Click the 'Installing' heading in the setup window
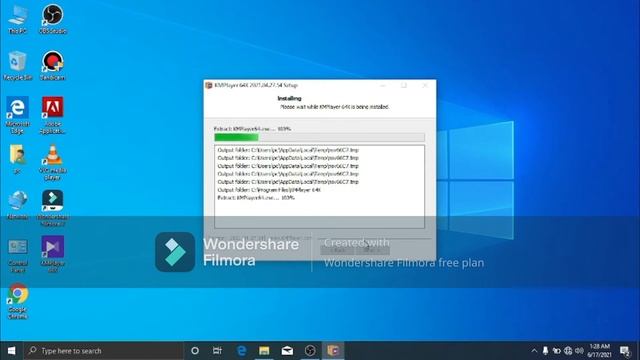The image size is (640, 360). coord(289,98)
